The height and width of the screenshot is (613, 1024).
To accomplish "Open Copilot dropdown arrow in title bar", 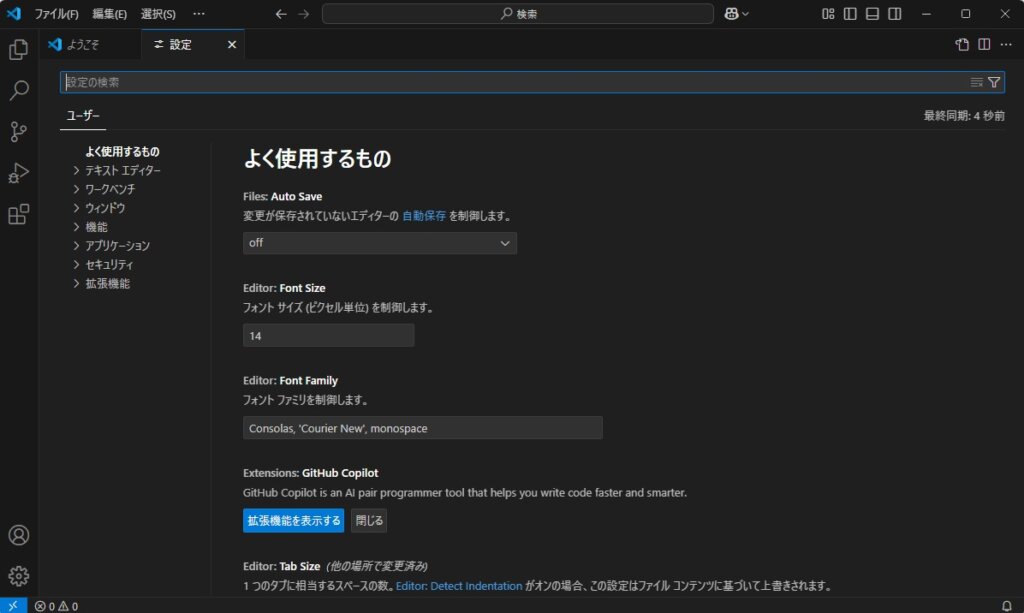I will click(x=745, y=14).
